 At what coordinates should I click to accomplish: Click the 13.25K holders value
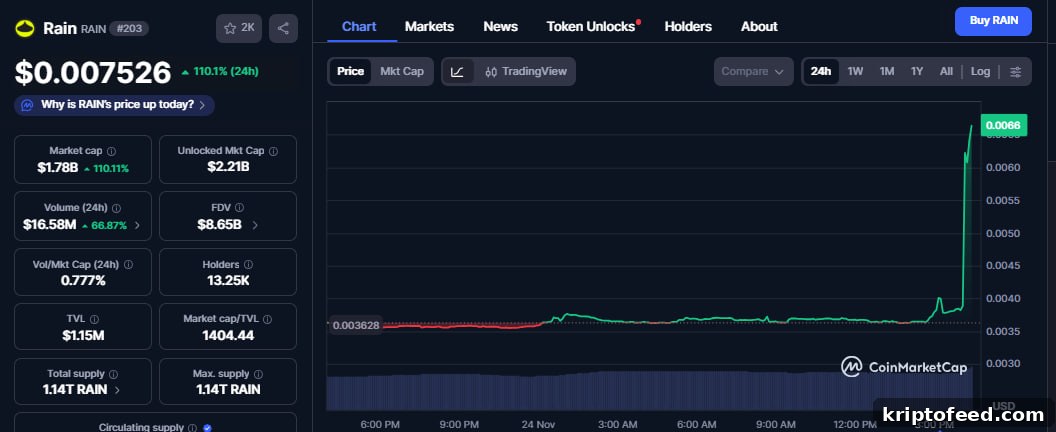[228, 281]
